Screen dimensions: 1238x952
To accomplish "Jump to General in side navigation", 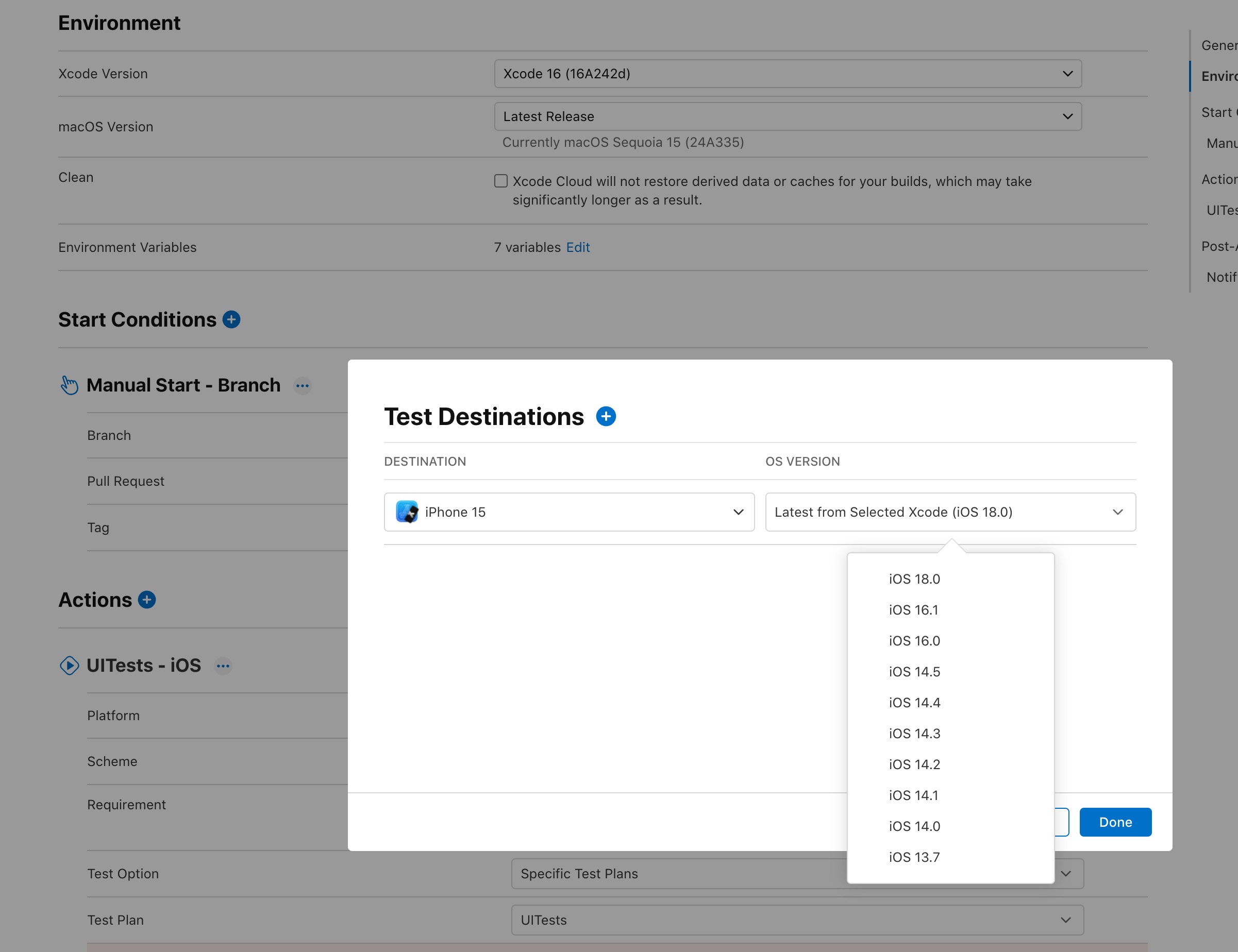I will [1219, 45].
